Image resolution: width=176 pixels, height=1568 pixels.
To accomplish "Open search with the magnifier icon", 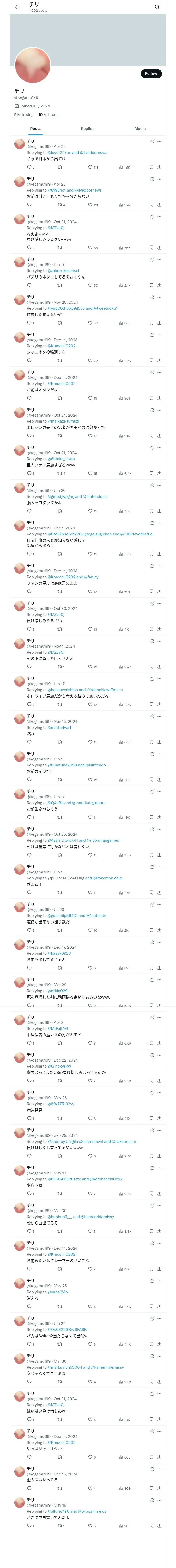I will pos(157,7).
